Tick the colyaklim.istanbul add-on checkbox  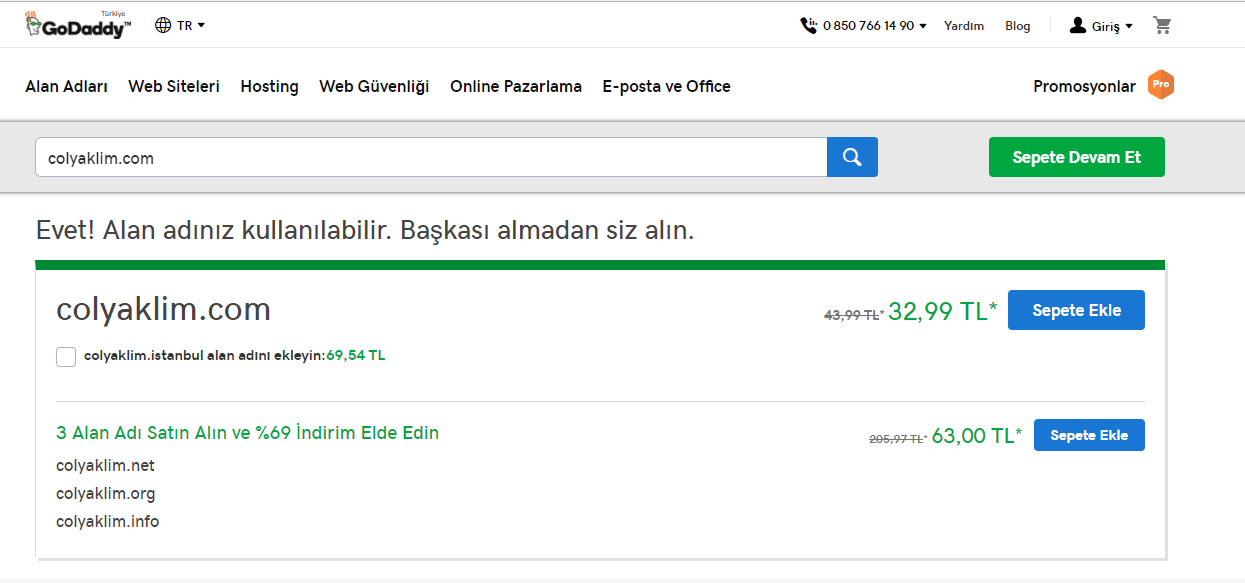[66, 356]
